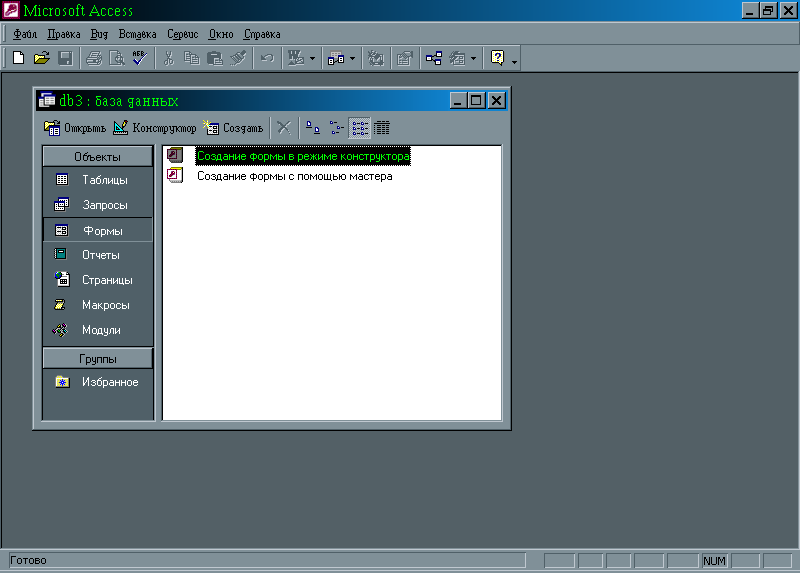Viewport: 800px width, 573px height.
Task: Select Таблицы in the objects panel
Action: [97, 180]
